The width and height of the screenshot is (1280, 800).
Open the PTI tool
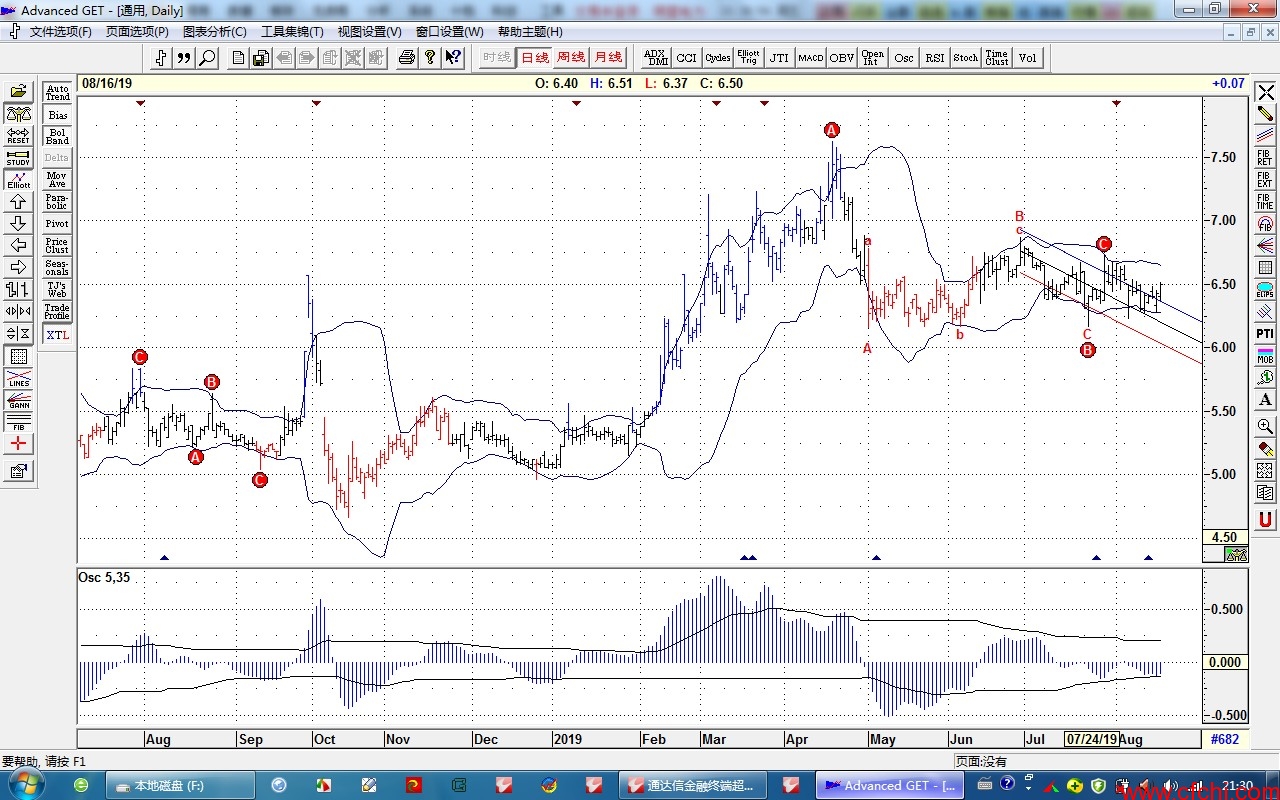[x=1266, y=334]
